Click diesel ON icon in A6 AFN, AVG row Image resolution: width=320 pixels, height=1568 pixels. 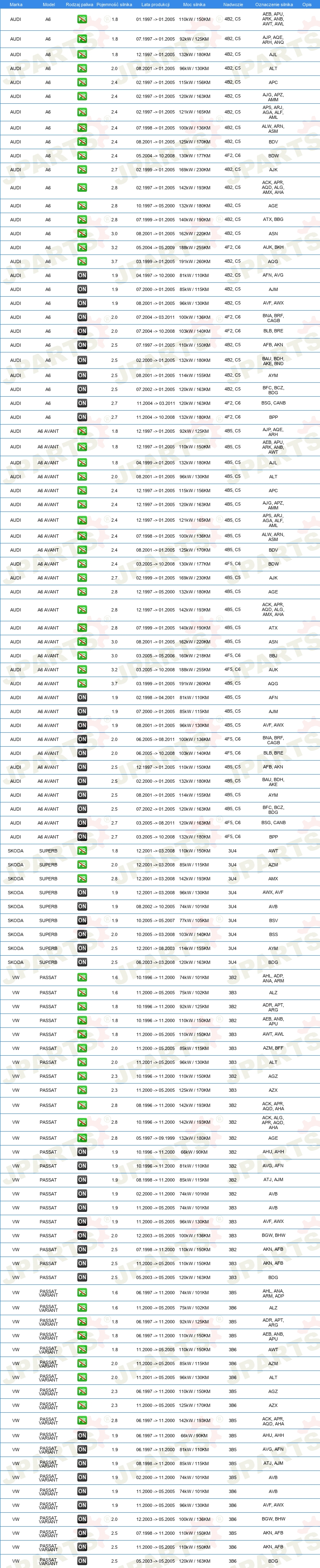(82, 275)
